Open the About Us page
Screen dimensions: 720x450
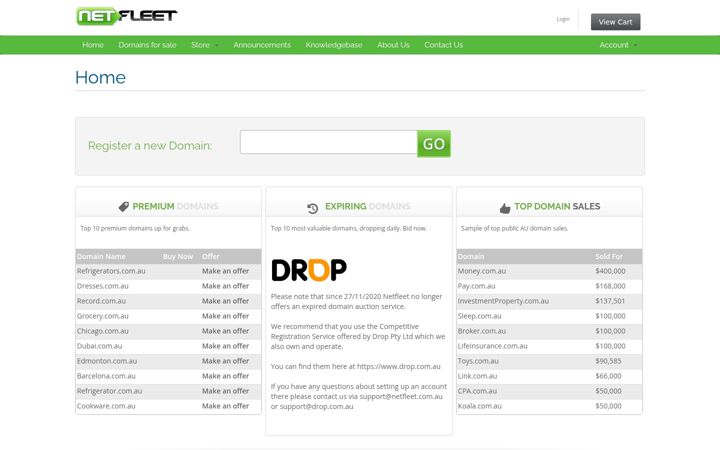pos(393,45)
